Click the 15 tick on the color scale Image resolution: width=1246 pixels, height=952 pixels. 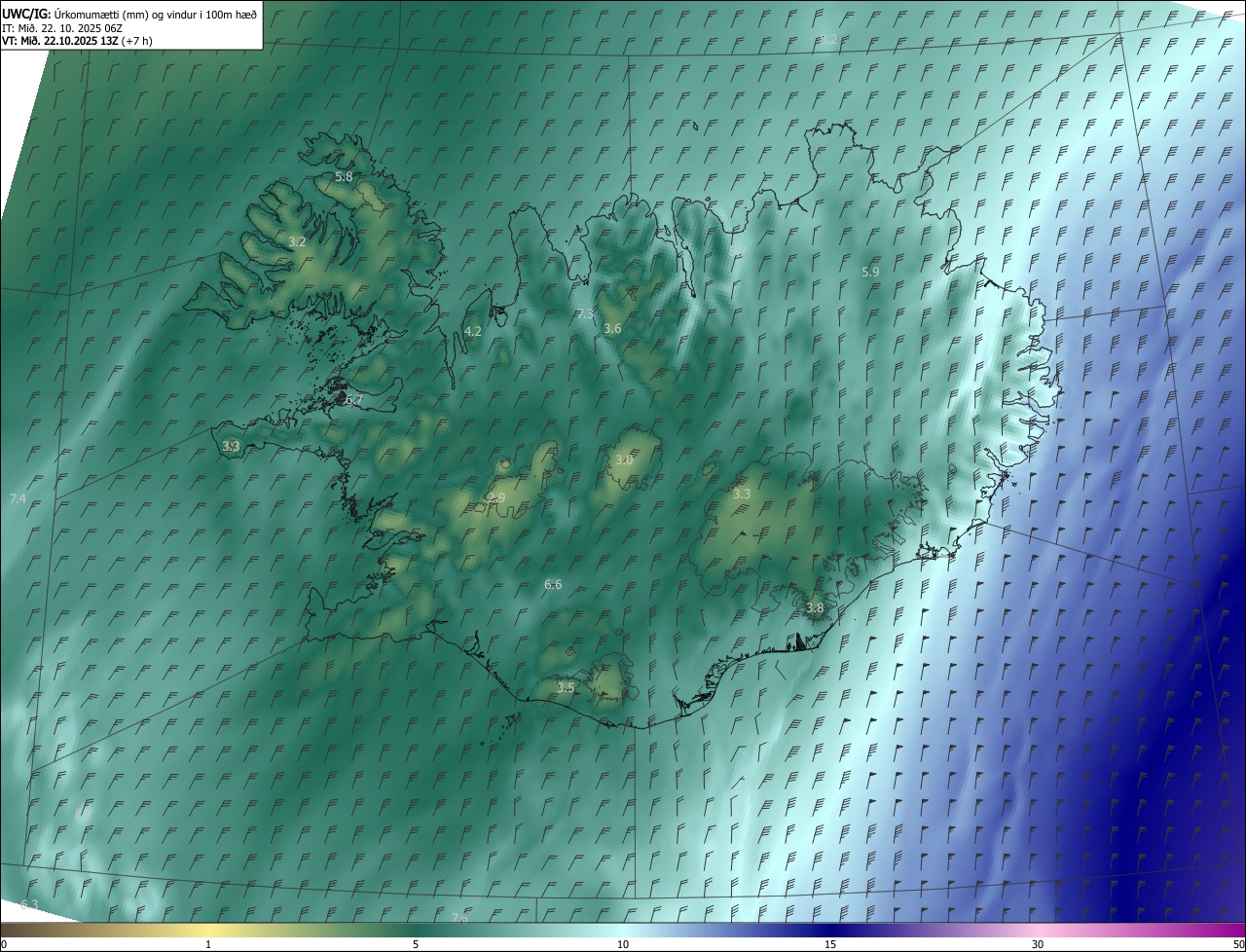pyautogui.click(x=830, y=944)
